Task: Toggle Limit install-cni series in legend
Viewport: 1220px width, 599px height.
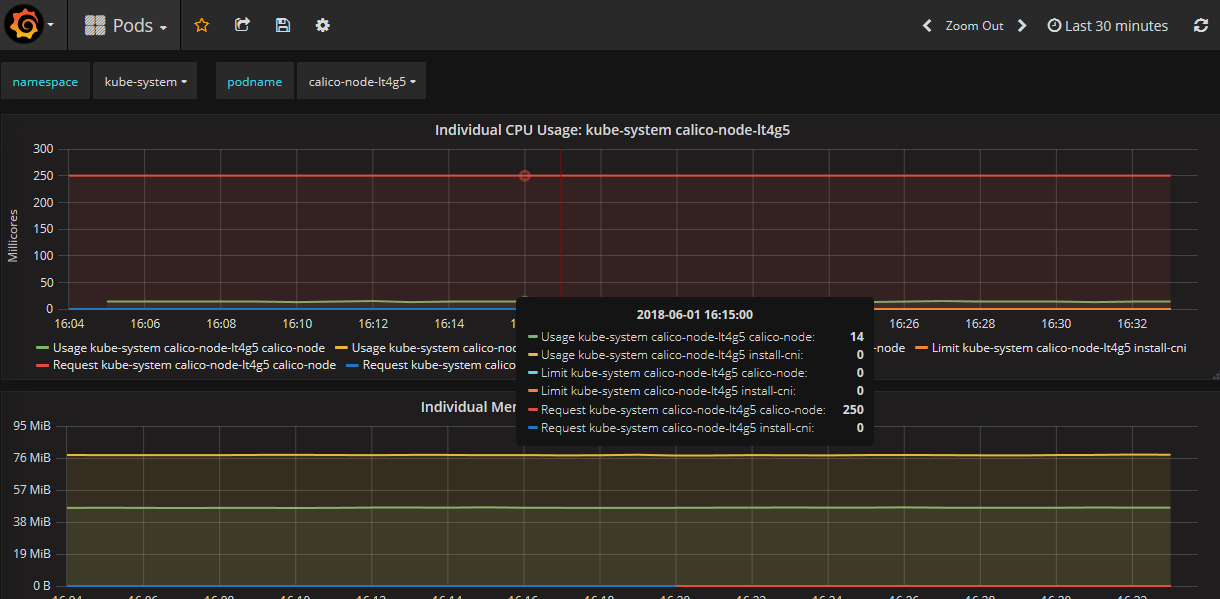Action: pyautogui.click(x=1058, y=348)
